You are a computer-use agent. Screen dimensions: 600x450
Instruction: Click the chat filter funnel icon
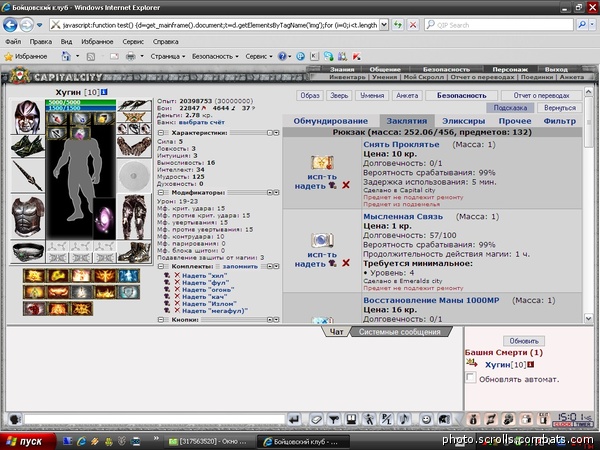coord(334,420)
